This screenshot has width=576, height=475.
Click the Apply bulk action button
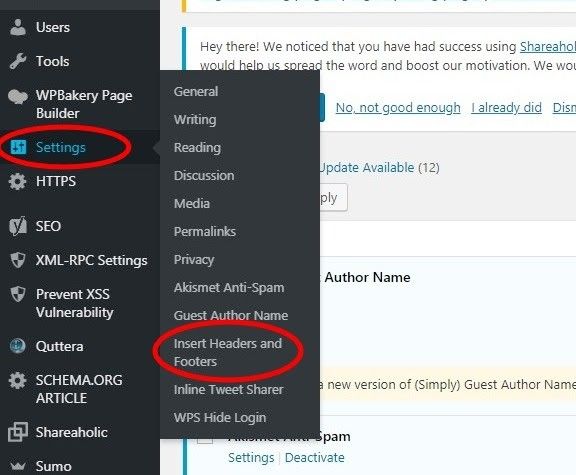click(x=333, y=198)
